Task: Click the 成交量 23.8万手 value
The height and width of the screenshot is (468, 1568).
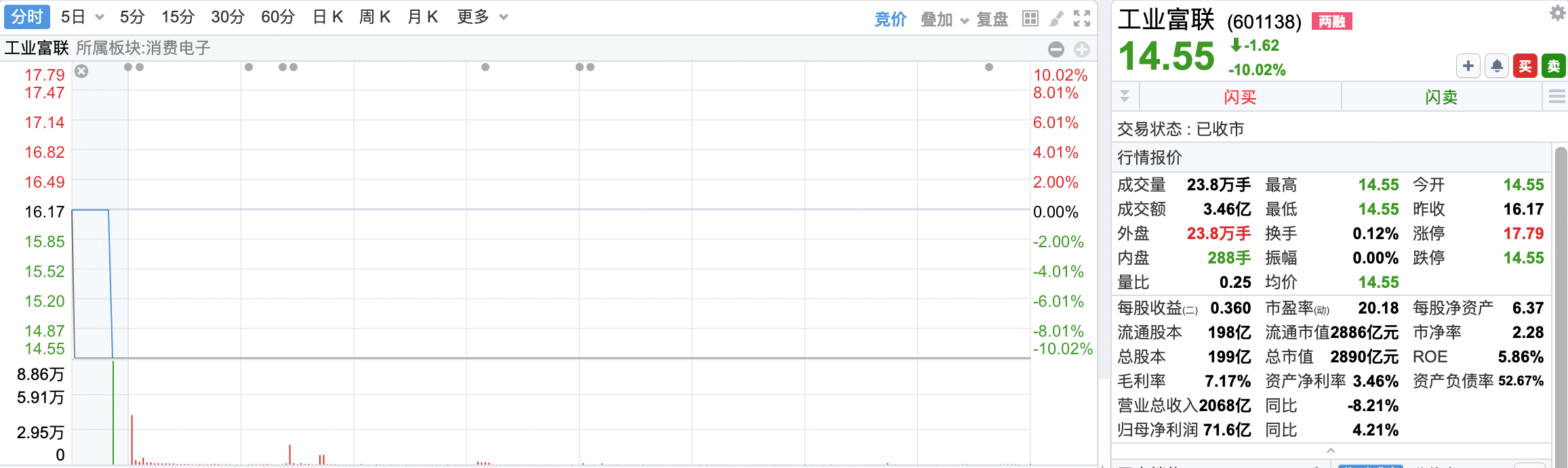Action: click(x=1219, y=185)
